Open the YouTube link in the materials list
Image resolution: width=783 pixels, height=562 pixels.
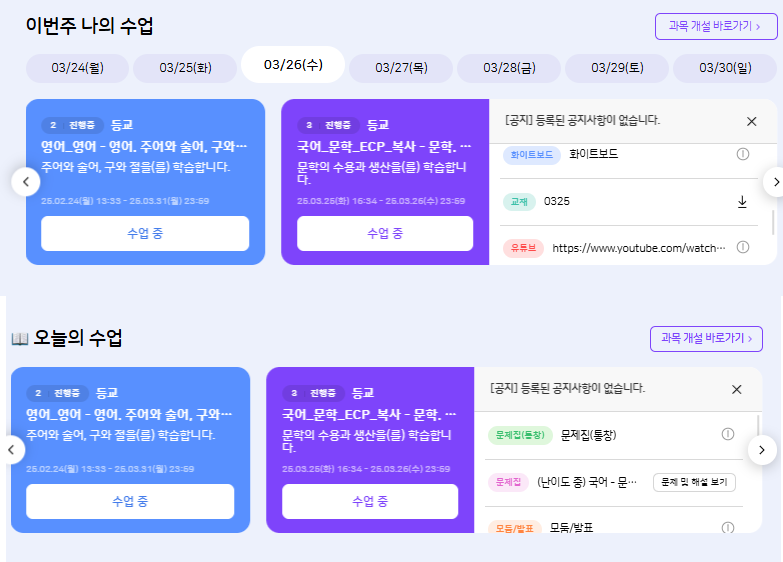tap(638, 248)
